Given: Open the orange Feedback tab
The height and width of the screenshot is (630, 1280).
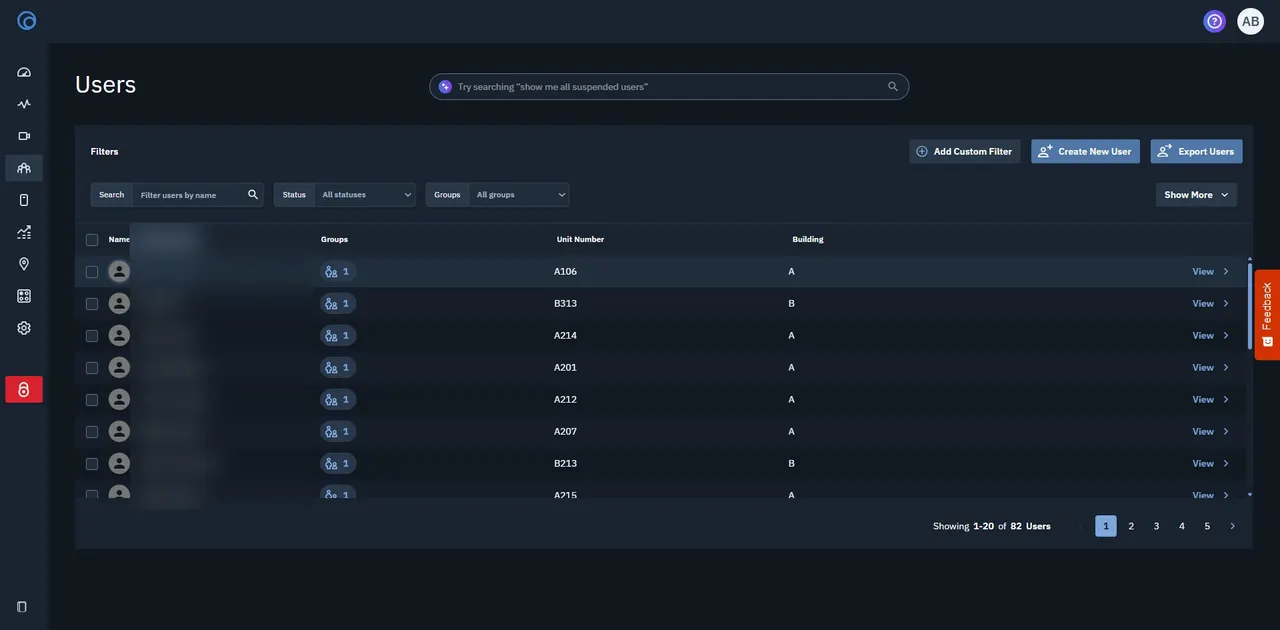Looking at the screenshot, I should point(1267,314).
